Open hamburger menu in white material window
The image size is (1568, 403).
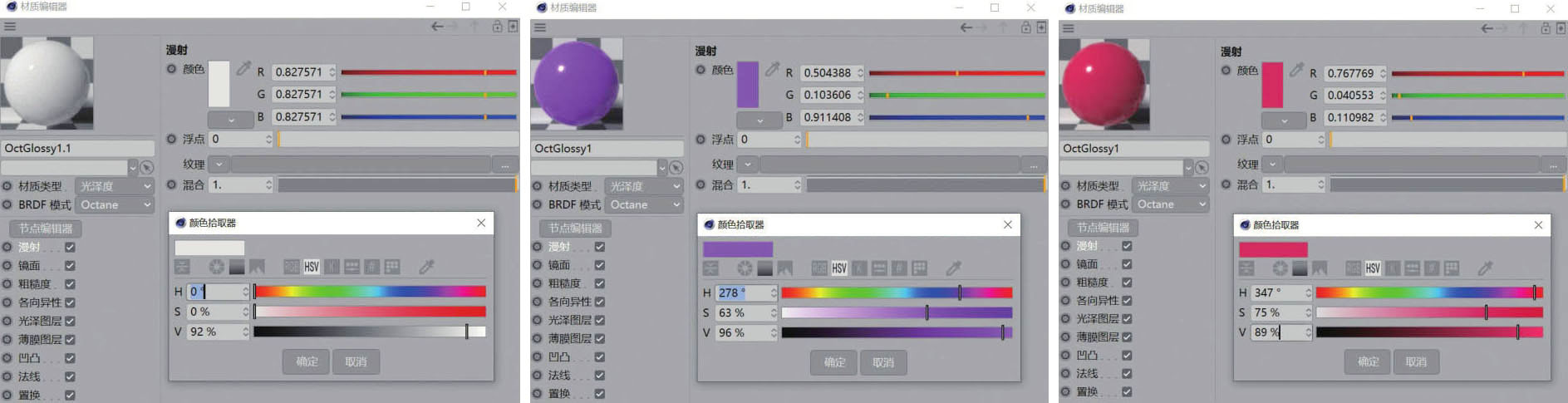[x=10, y=27]
